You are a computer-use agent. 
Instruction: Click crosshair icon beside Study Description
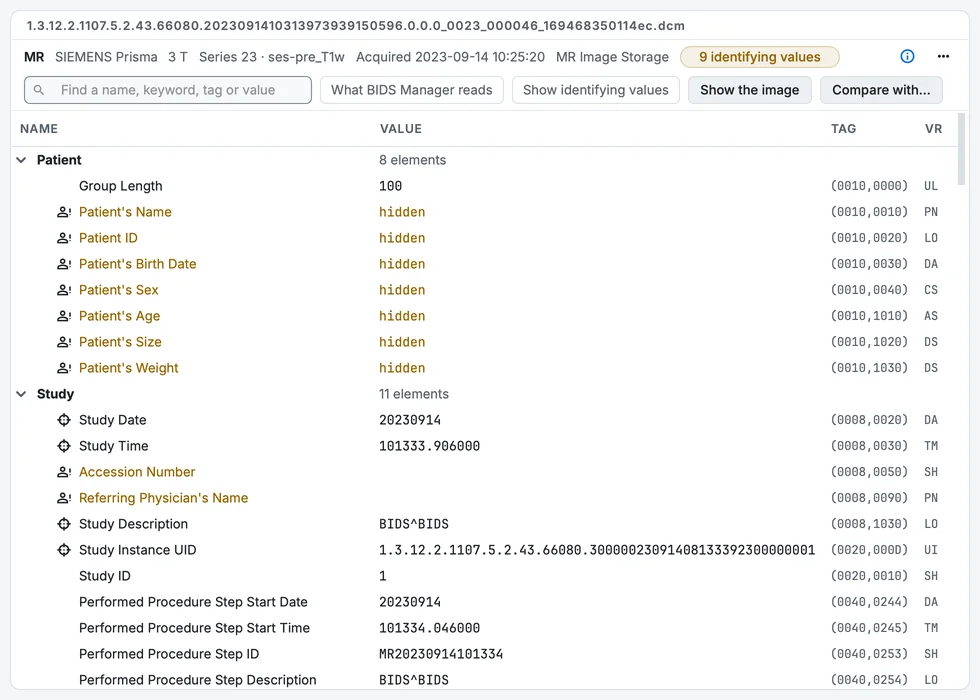(x=64, y=524)
